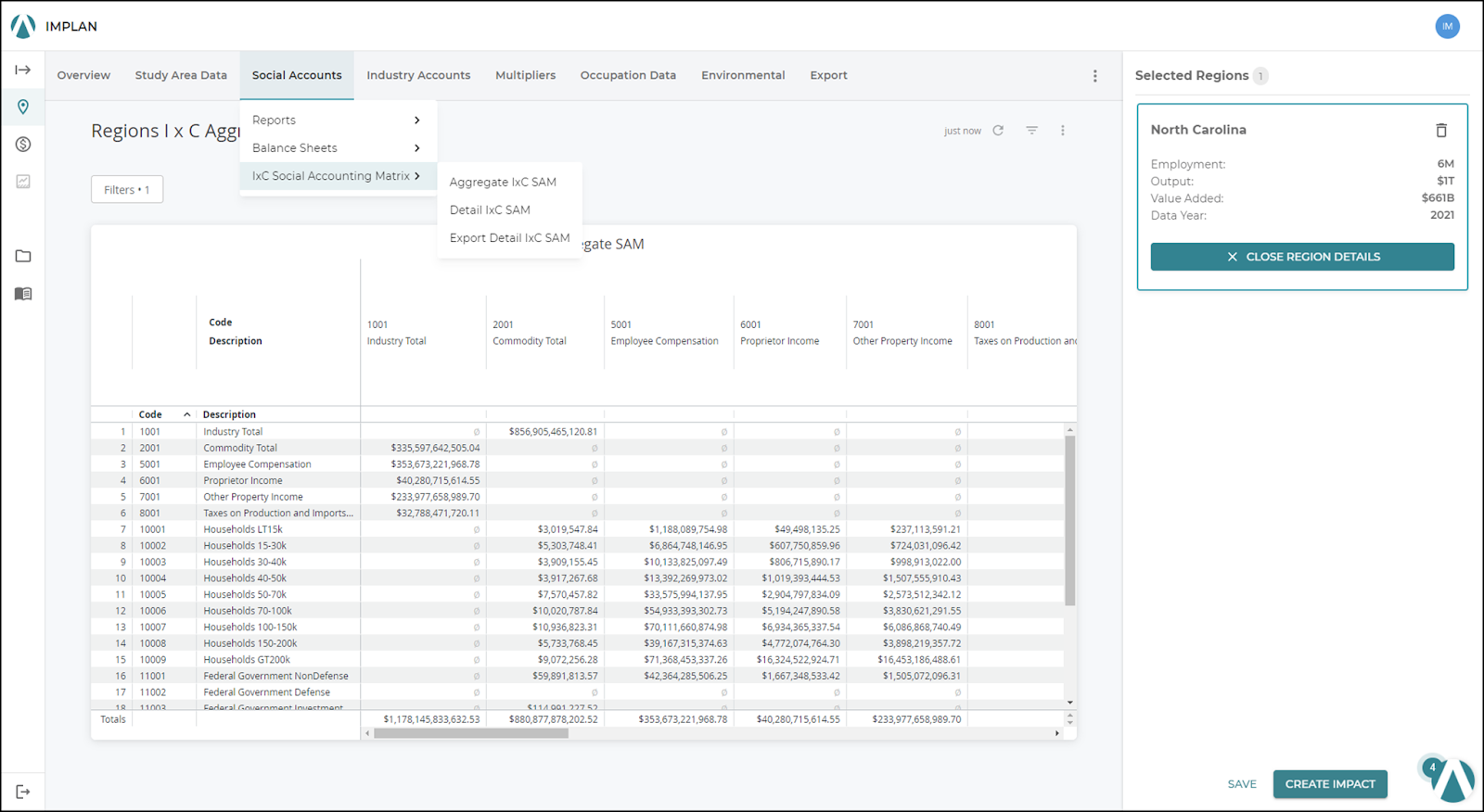Click the 1001 Industry Total column header
This screenshot has height=812, width=1484.
[x=396, y=333]
